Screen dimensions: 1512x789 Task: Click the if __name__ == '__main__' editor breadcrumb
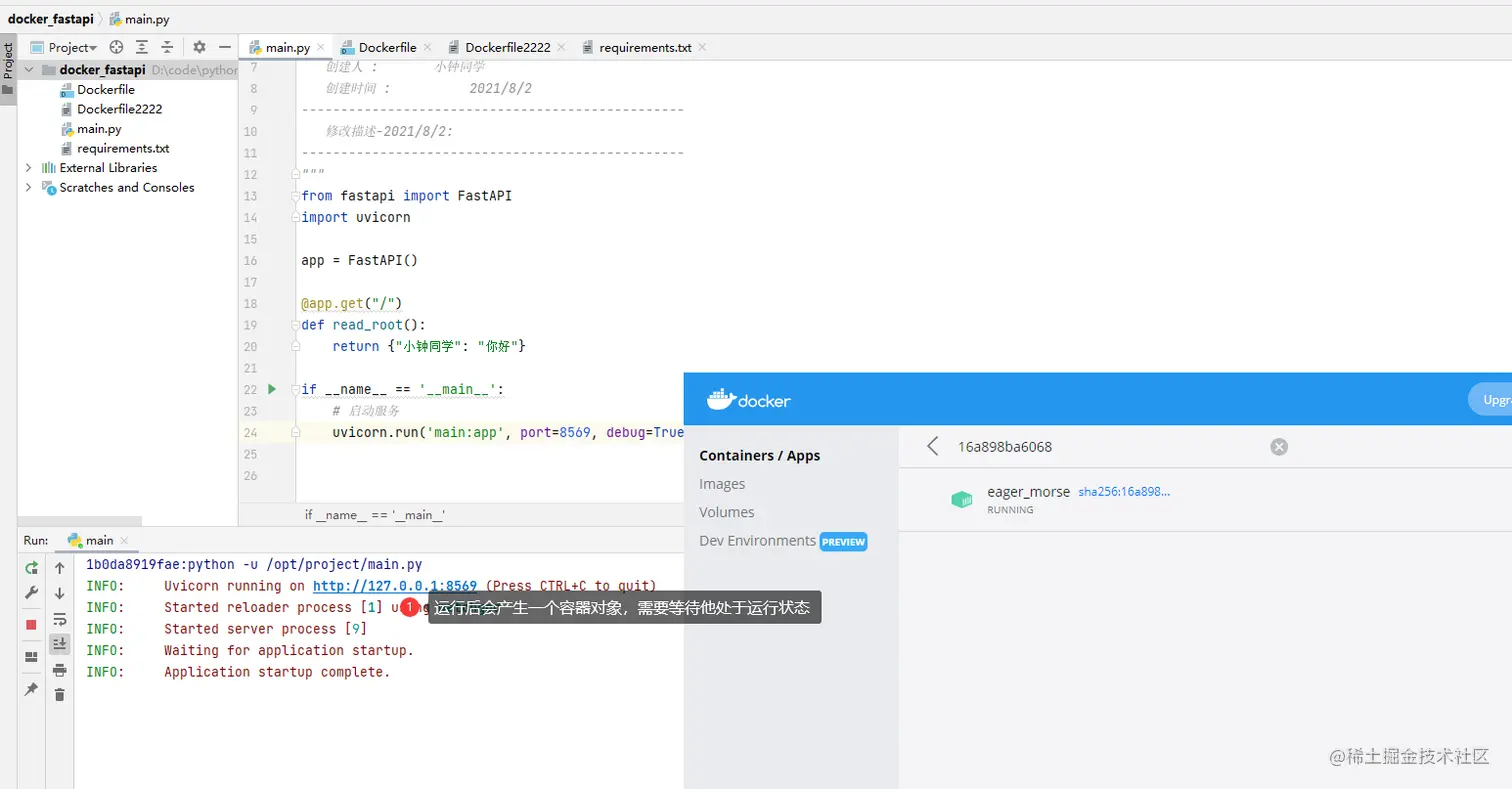tap(375, 515)
